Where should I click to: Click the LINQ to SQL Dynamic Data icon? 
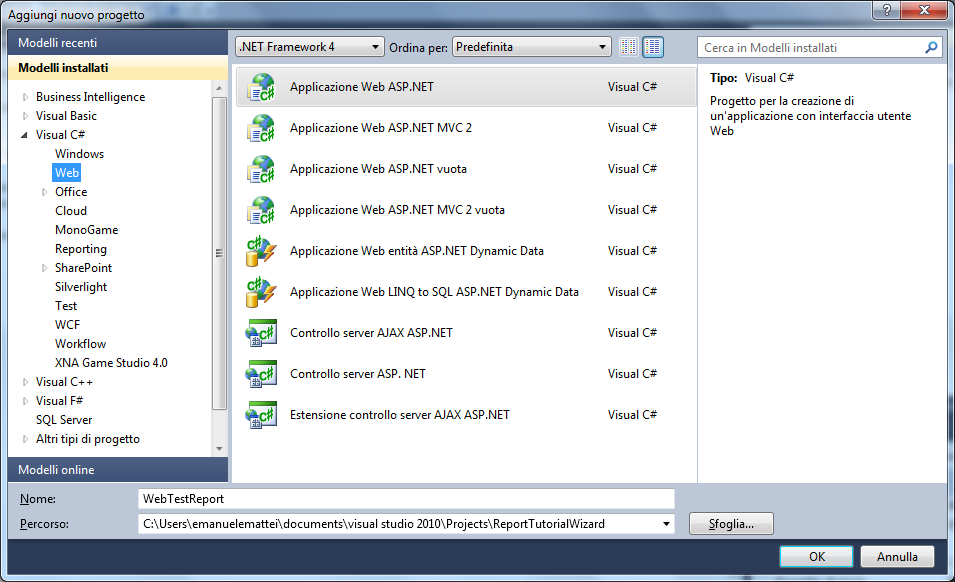point(261,292)
